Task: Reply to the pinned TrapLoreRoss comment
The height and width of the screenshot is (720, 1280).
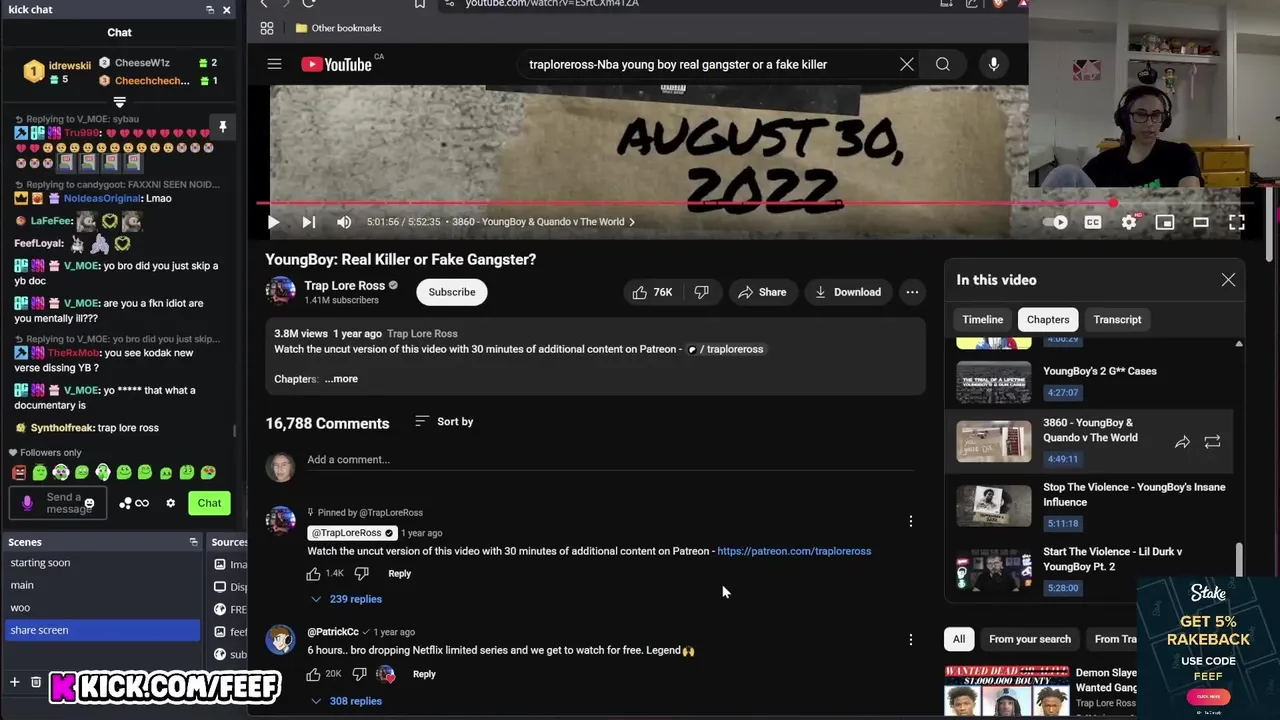Action: coord(399,574)
